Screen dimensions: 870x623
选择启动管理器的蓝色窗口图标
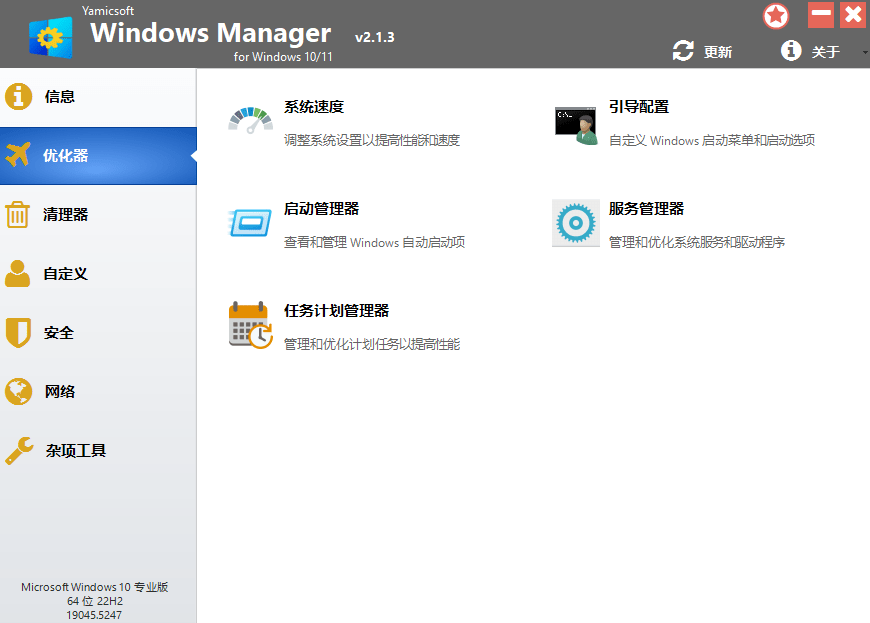[250, 222]
